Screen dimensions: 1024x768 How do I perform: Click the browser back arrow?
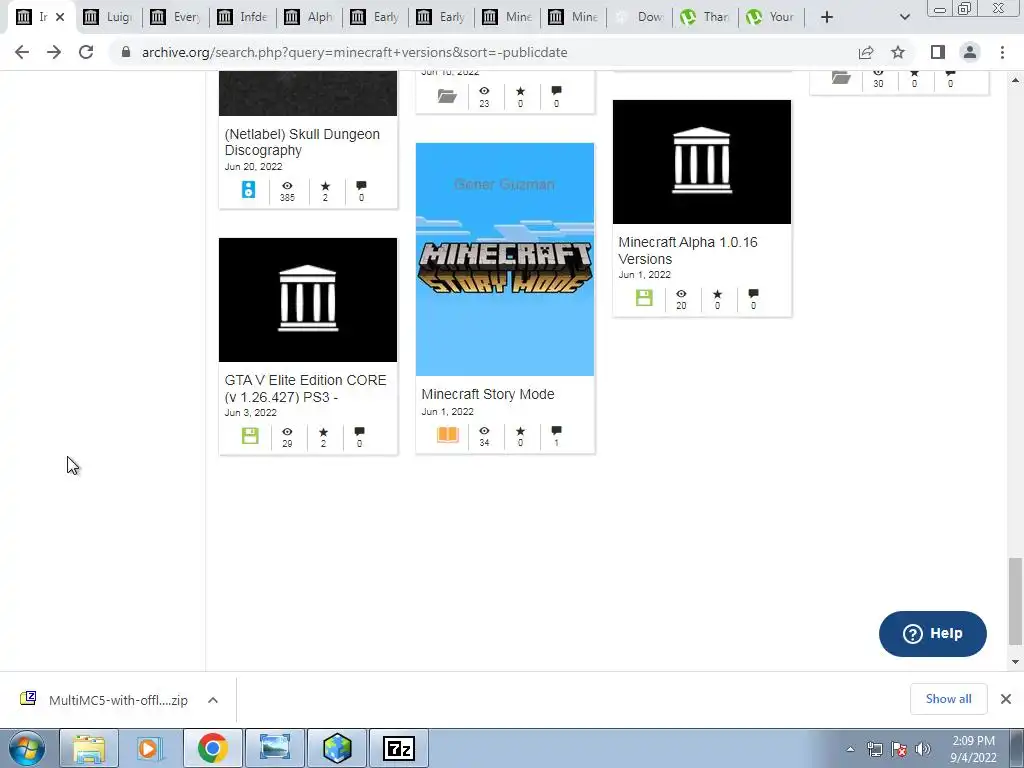22,52
